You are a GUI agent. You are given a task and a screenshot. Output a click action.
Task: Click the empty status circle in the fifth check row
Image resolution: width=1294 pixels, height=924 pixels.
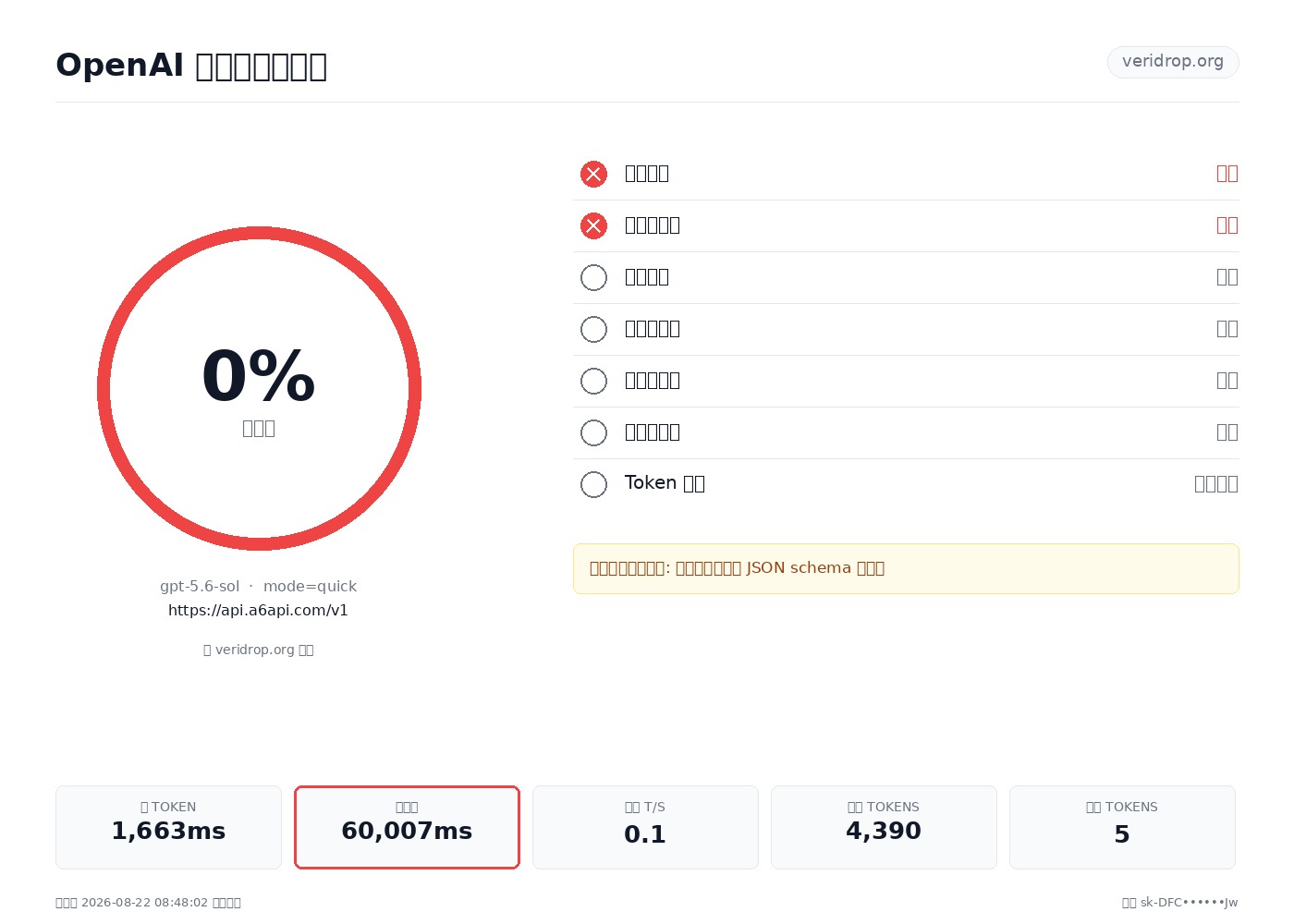(593, 381)
